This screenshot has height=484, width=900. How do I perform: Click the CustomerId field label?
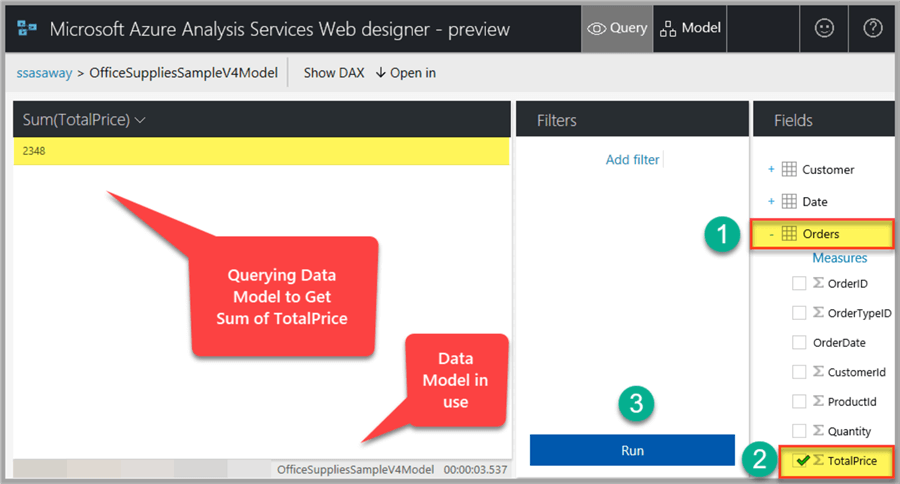pos(857,372)
